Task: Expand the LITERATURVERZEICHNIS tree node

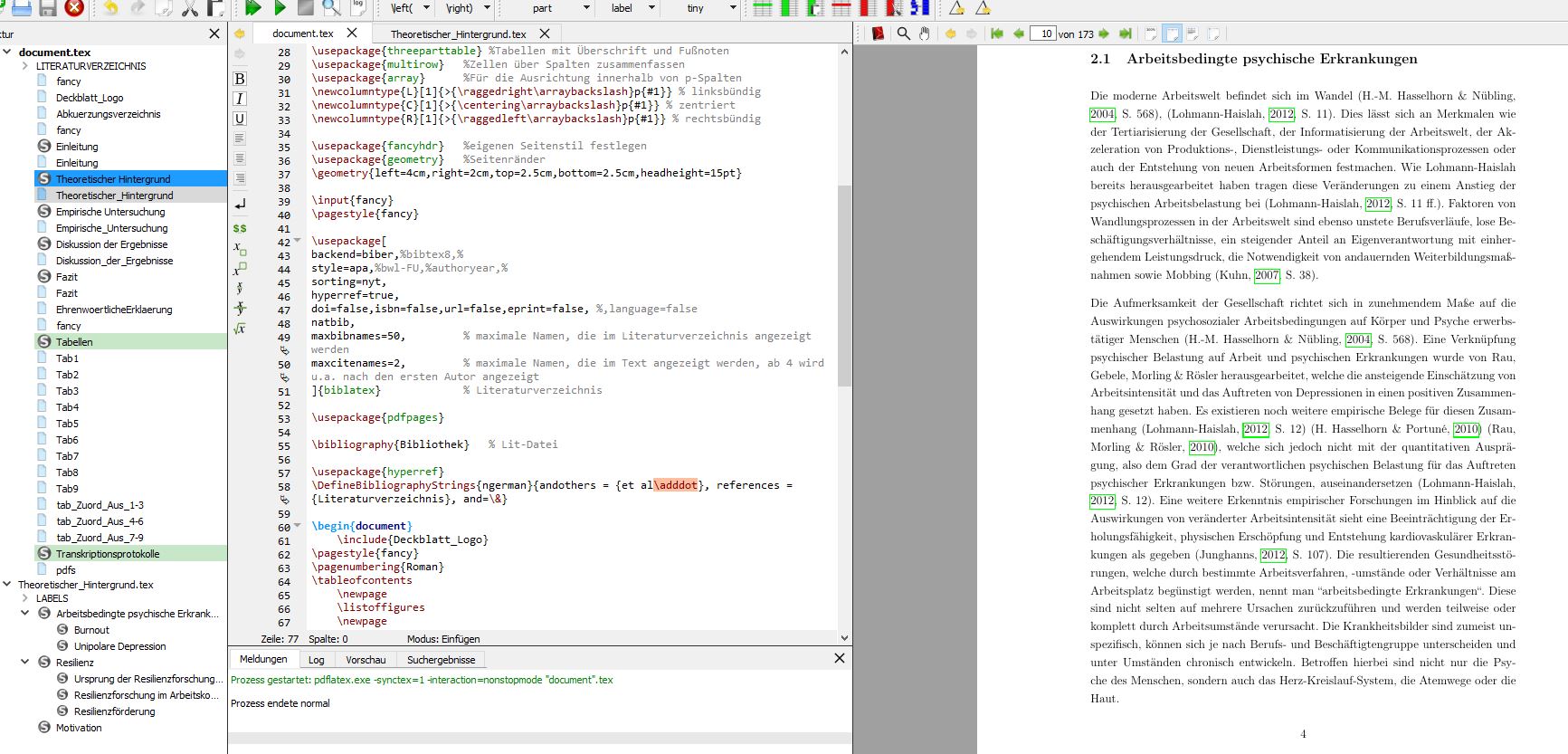Action: pos(24,66)
